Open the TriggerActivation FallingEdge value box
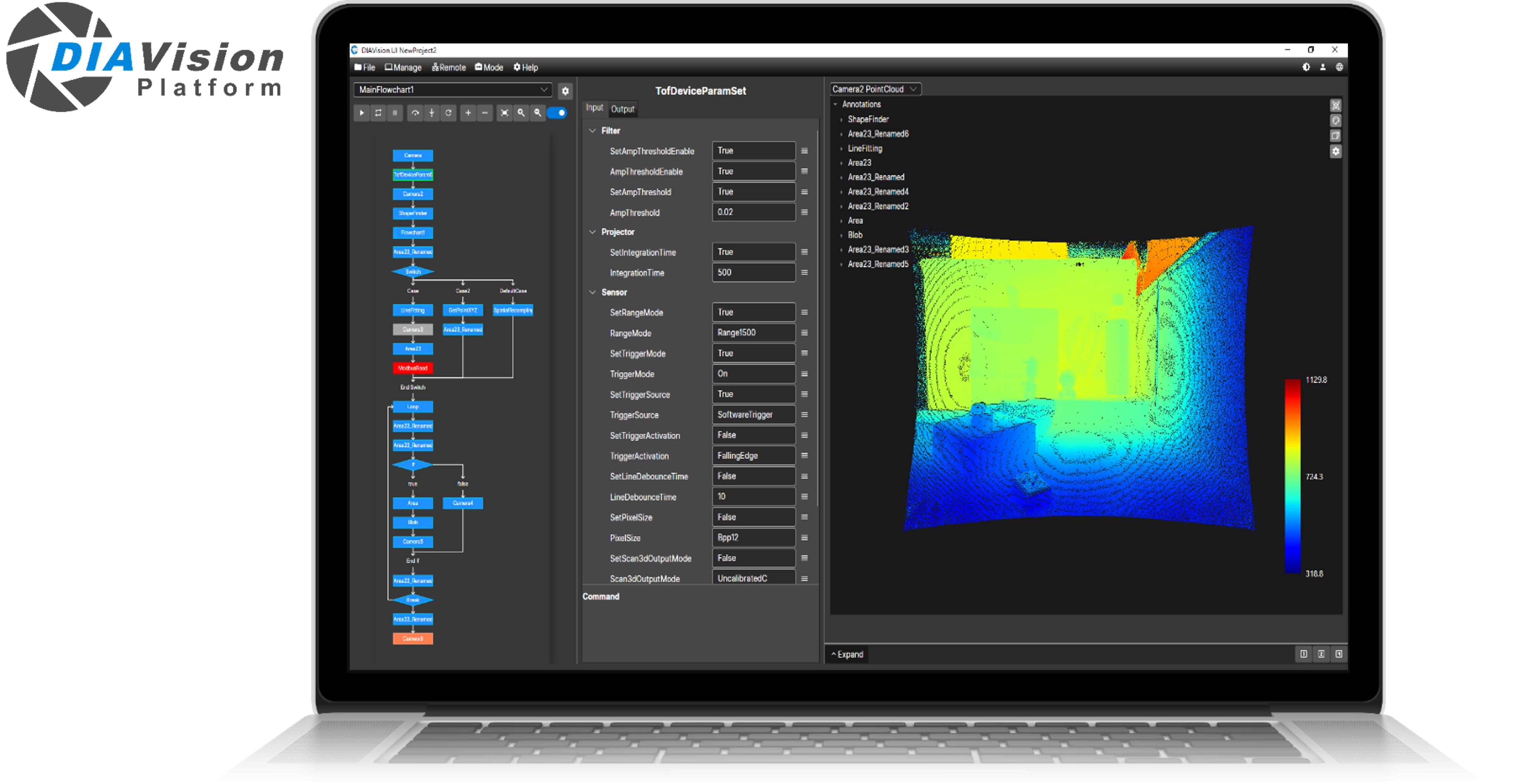1522x784 pixels. point(753,456)
